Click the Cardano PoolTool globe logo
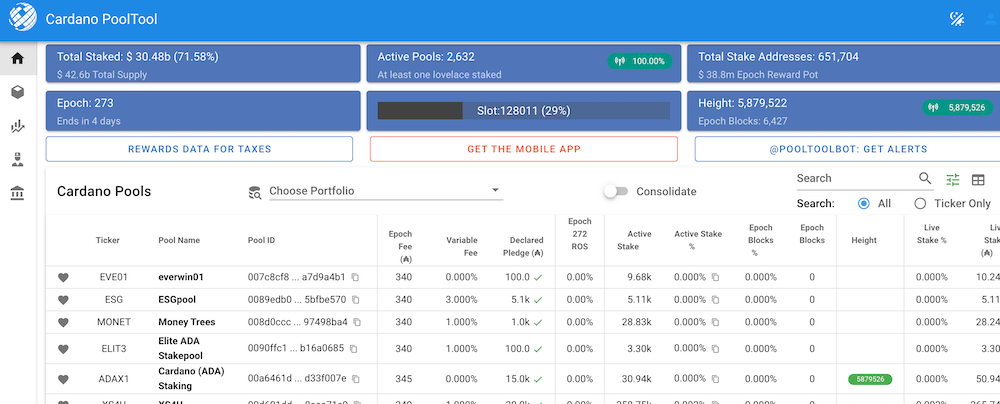This screenshot has width=1000, height=404. click(x=23, y=19)
